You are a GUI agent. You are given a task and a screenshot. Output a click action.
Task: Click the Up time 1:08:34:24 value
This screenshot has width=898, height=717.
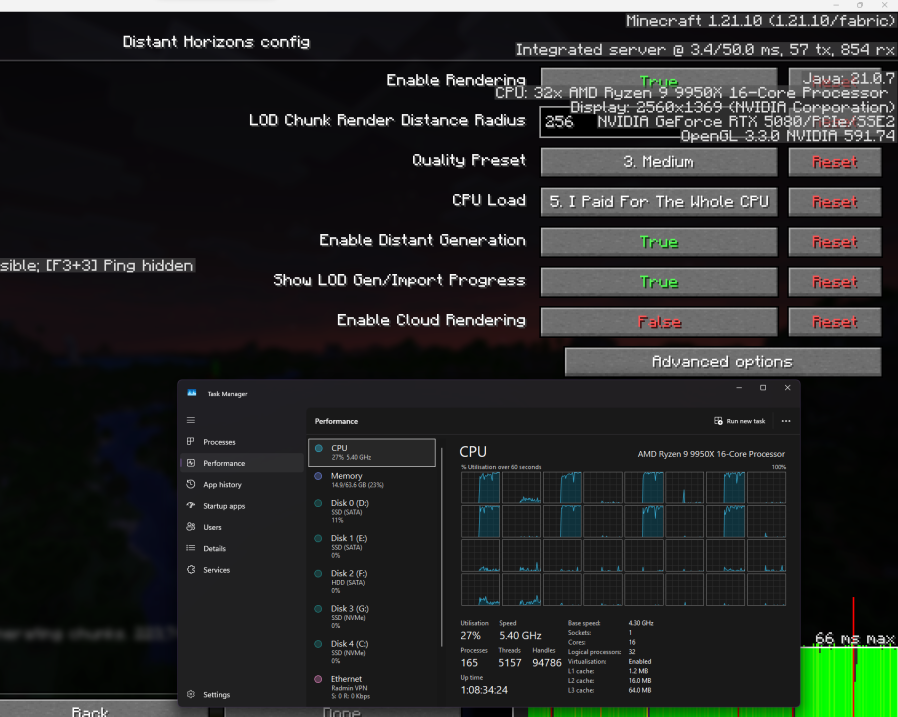click(484, 690)
